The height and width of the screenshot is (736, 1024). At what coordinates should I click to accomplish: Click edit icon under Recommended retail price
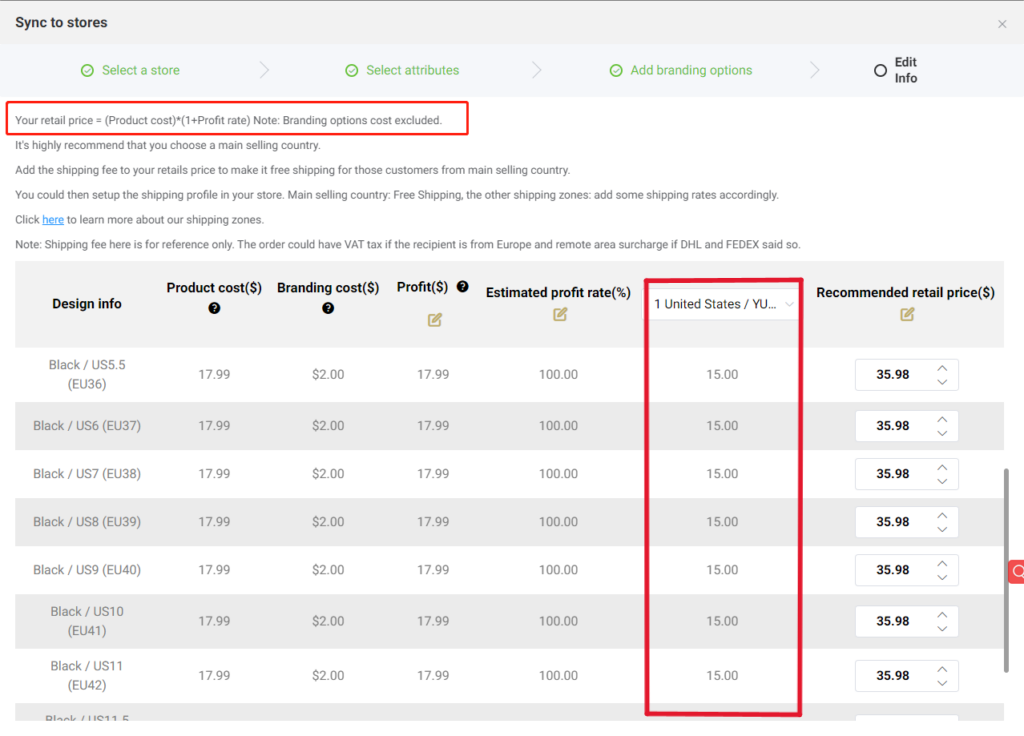click(906, 314)
